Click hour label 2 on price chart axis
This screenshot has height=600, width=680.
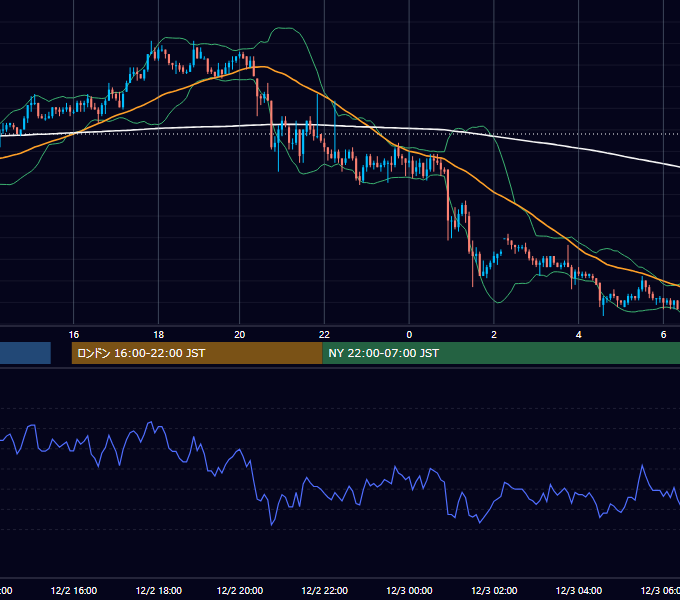pos(494,335)
